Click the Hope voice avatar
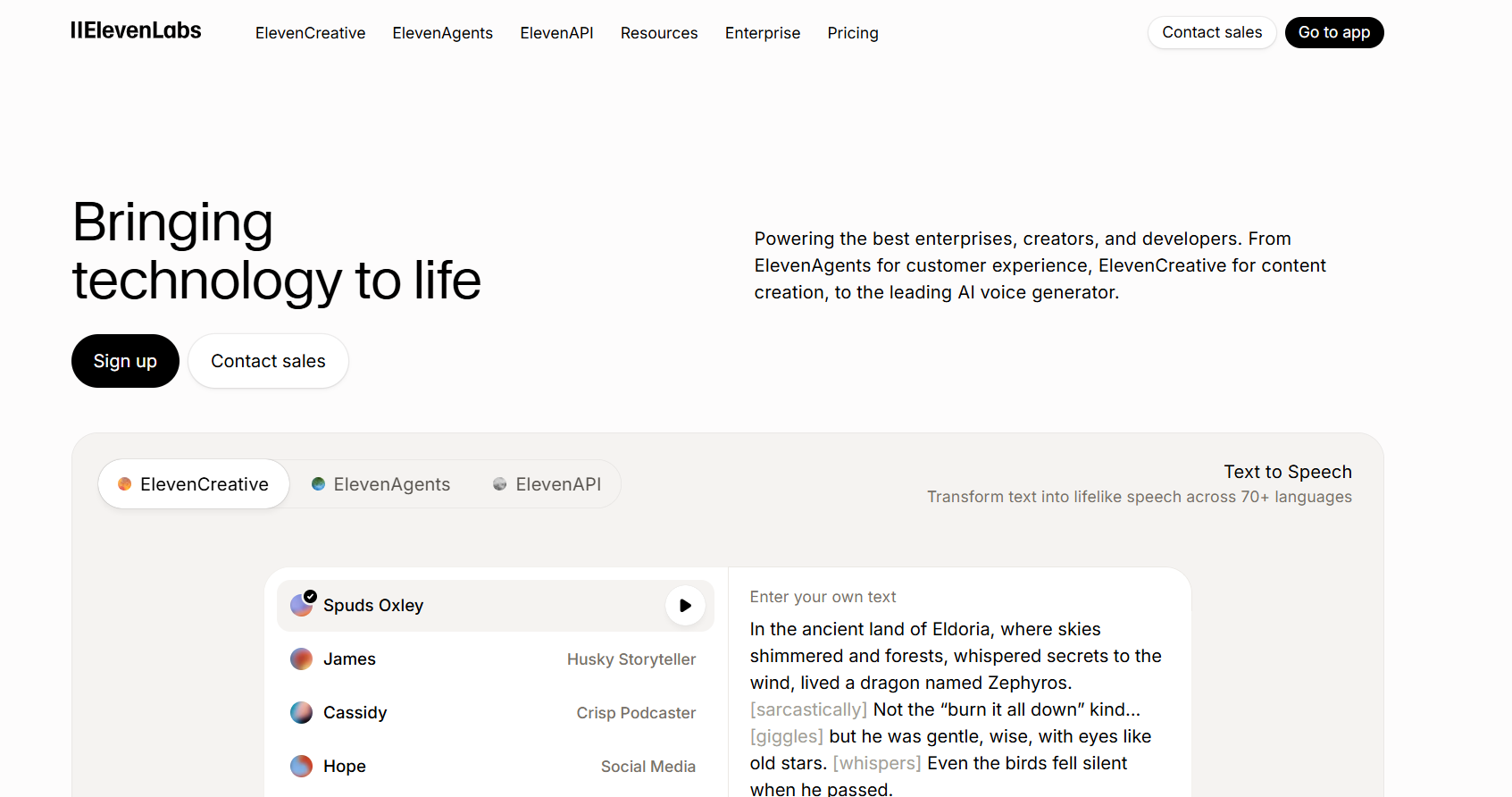The image size is (1512, 797). tap(302, 767)
